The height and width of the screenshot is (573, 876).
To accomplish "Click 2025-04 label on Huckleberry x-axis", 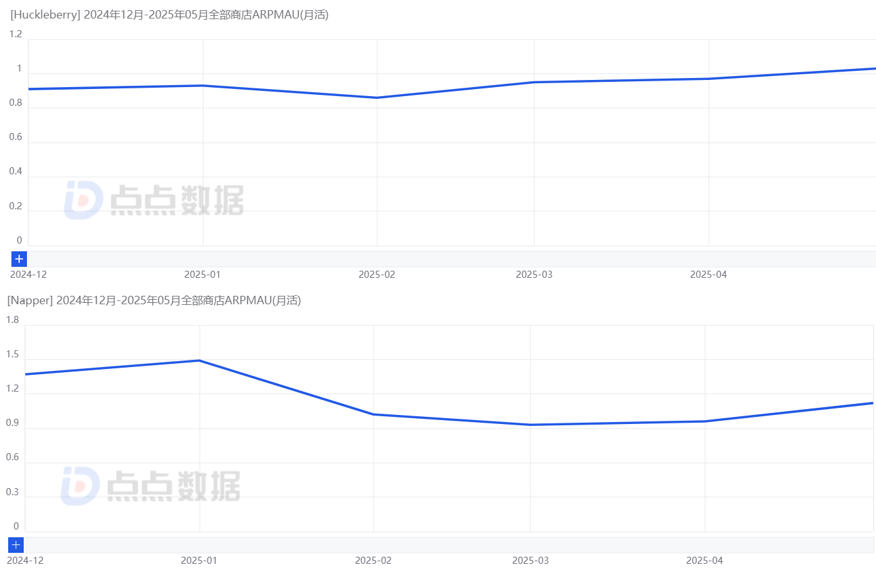I will tap(708, 274).
